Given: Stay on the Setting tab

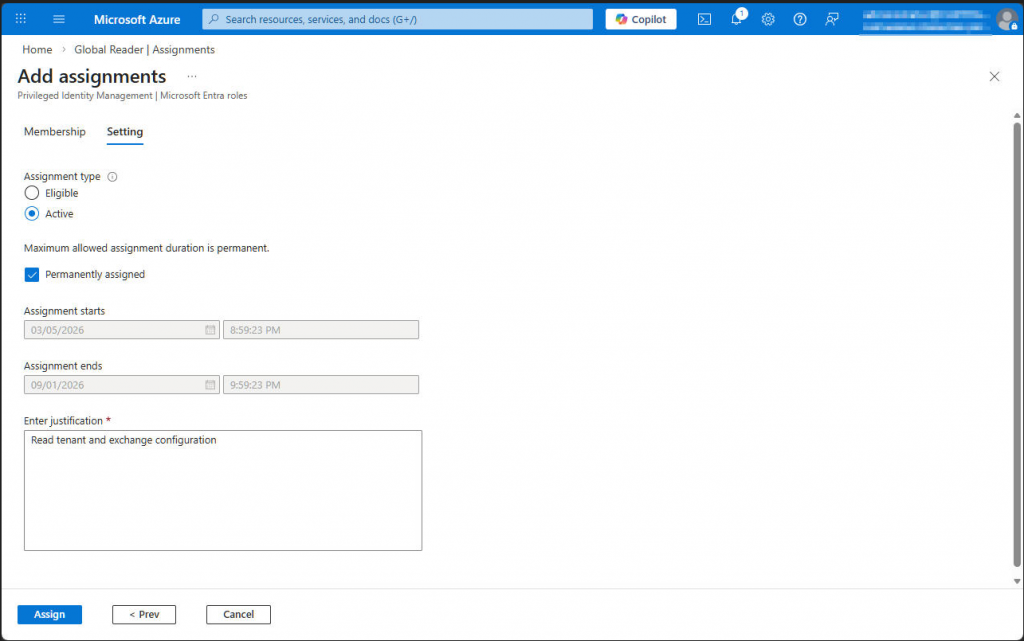Looking at the screenshot, I should [x=124, y=131].
